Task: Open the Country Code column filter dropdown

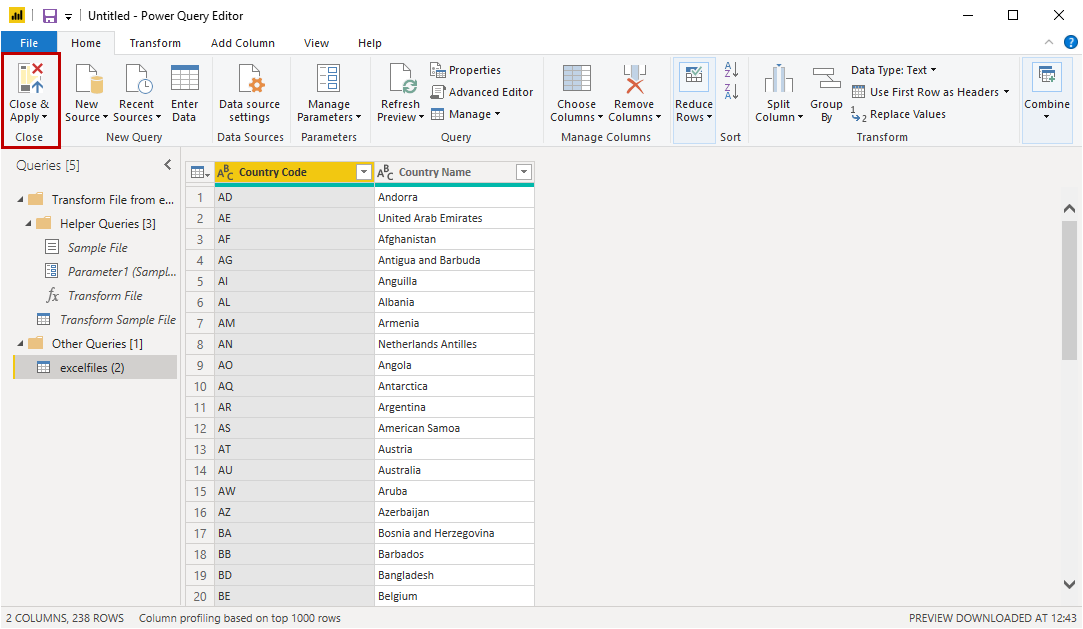Action: (x=363, y=173)
